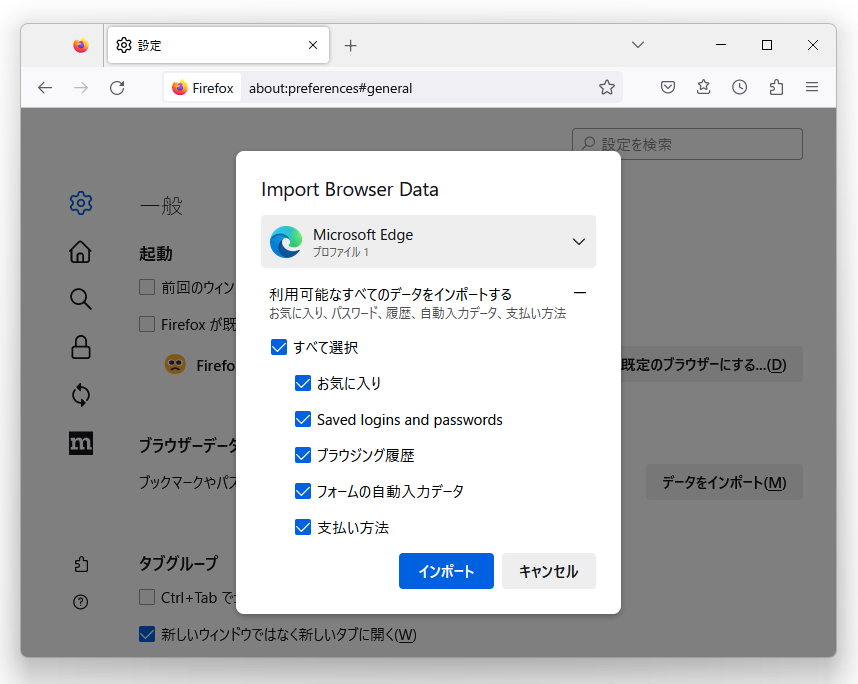The image size is (858, 684).
Task: Uncheck すべて選択 in the import dialog
Action: point(278,347)
